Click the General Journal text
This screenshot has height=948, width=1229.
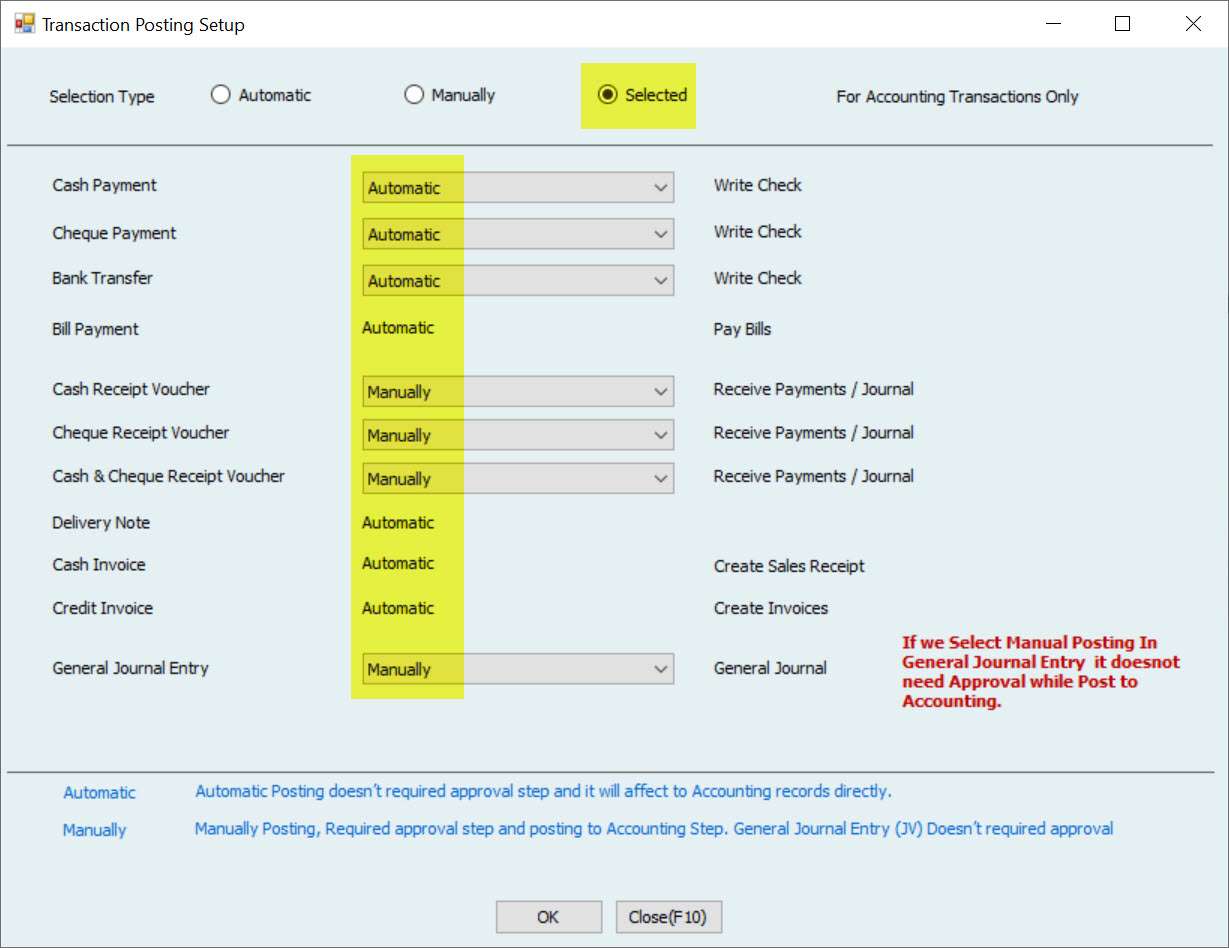(x=770, y=668)
